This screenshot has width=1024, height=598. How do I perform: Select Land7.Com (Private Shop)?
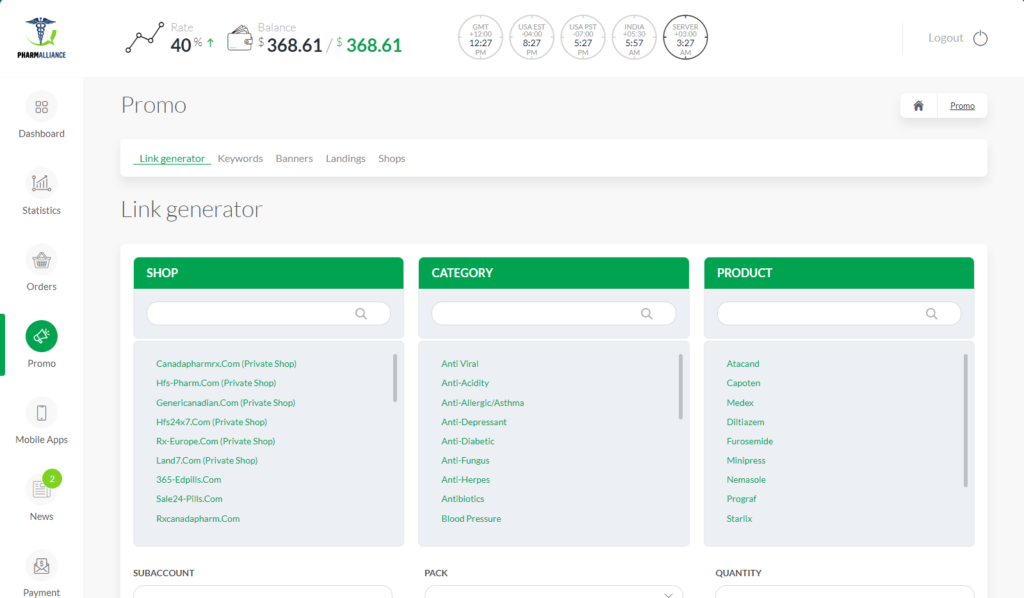pyautogui.click(x=207, y=461)
